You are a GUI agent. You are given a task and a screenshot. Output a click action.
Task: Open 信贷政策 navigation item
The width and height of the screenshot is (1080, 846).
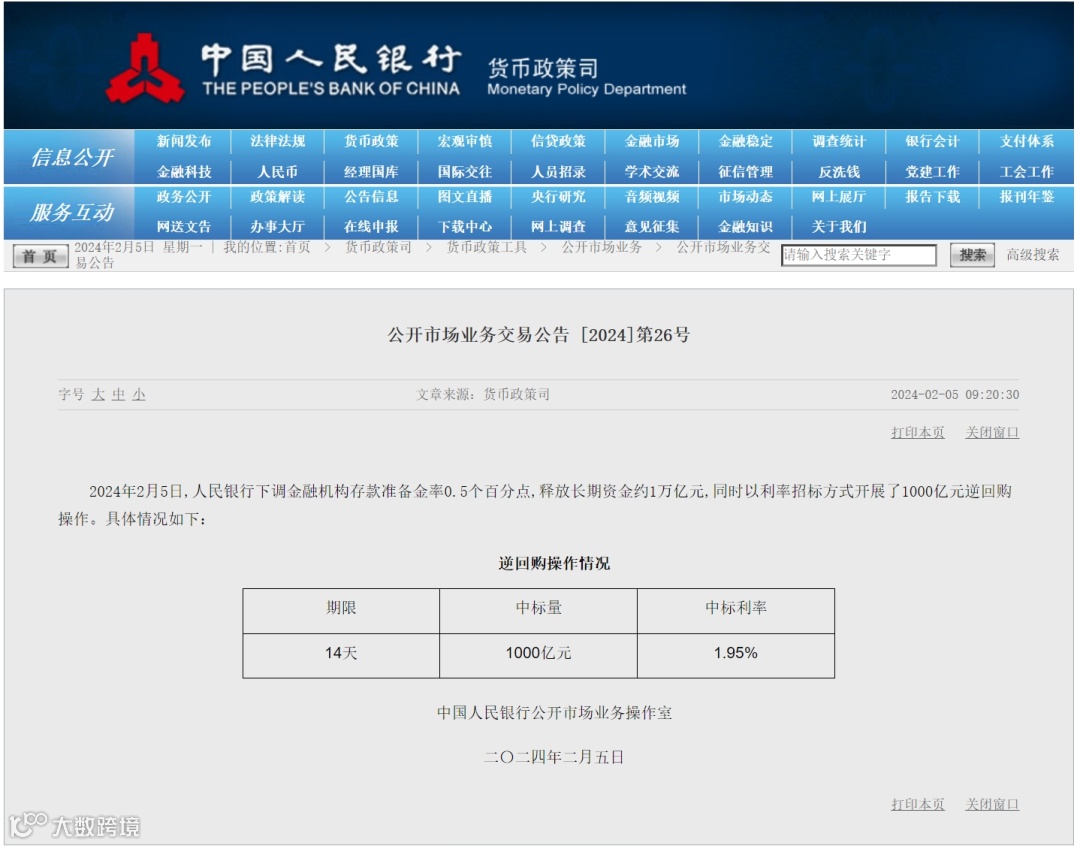(559, 141)
